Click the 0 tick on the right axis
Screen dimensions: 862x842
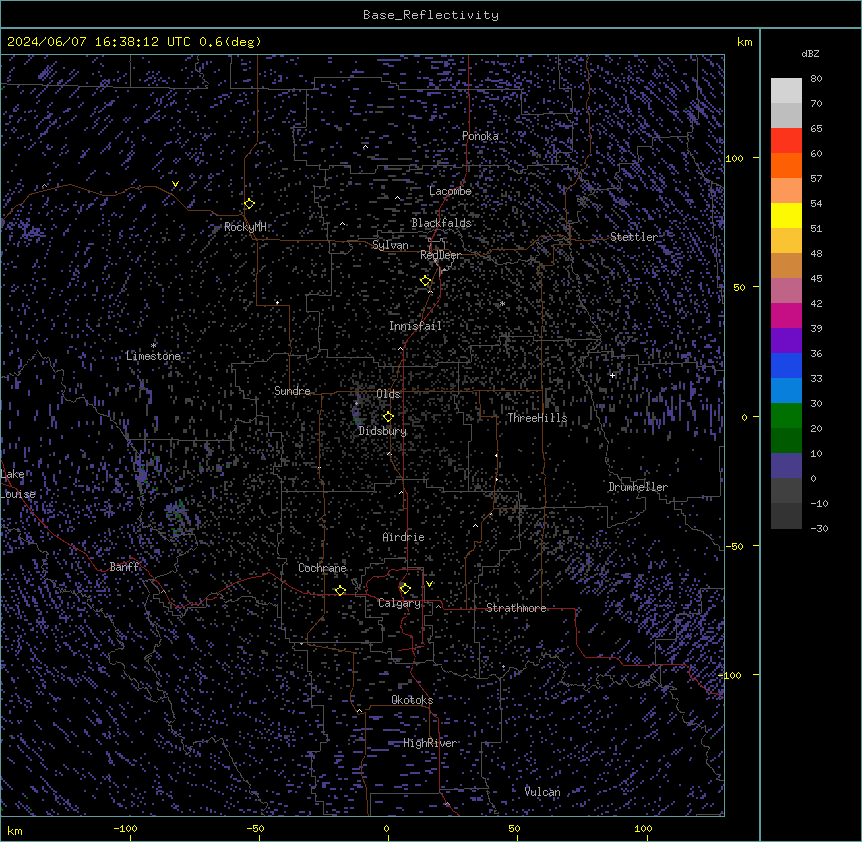click(744, 417)
